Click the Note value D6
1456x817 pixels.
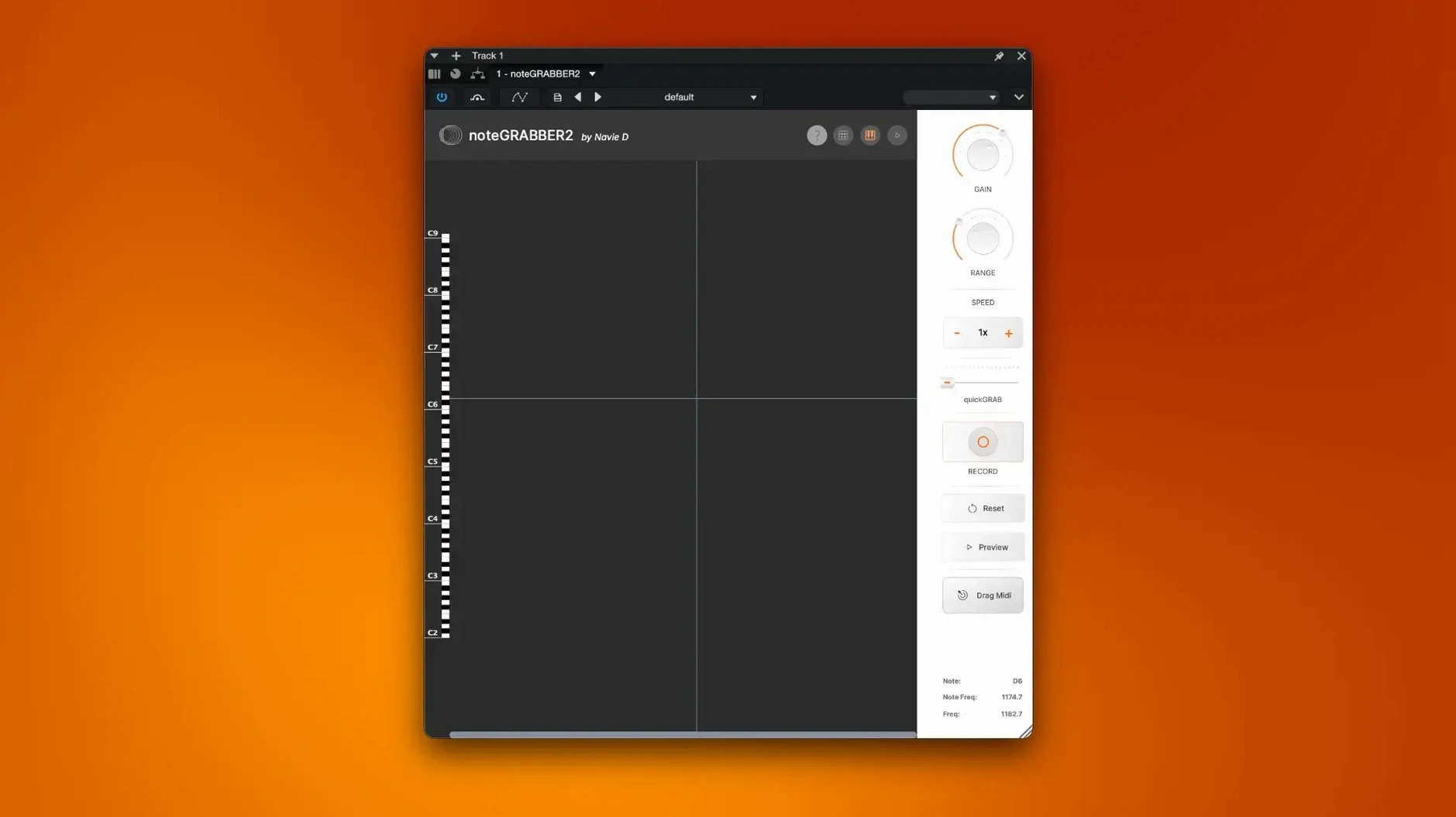click(x=1017, y=681)
